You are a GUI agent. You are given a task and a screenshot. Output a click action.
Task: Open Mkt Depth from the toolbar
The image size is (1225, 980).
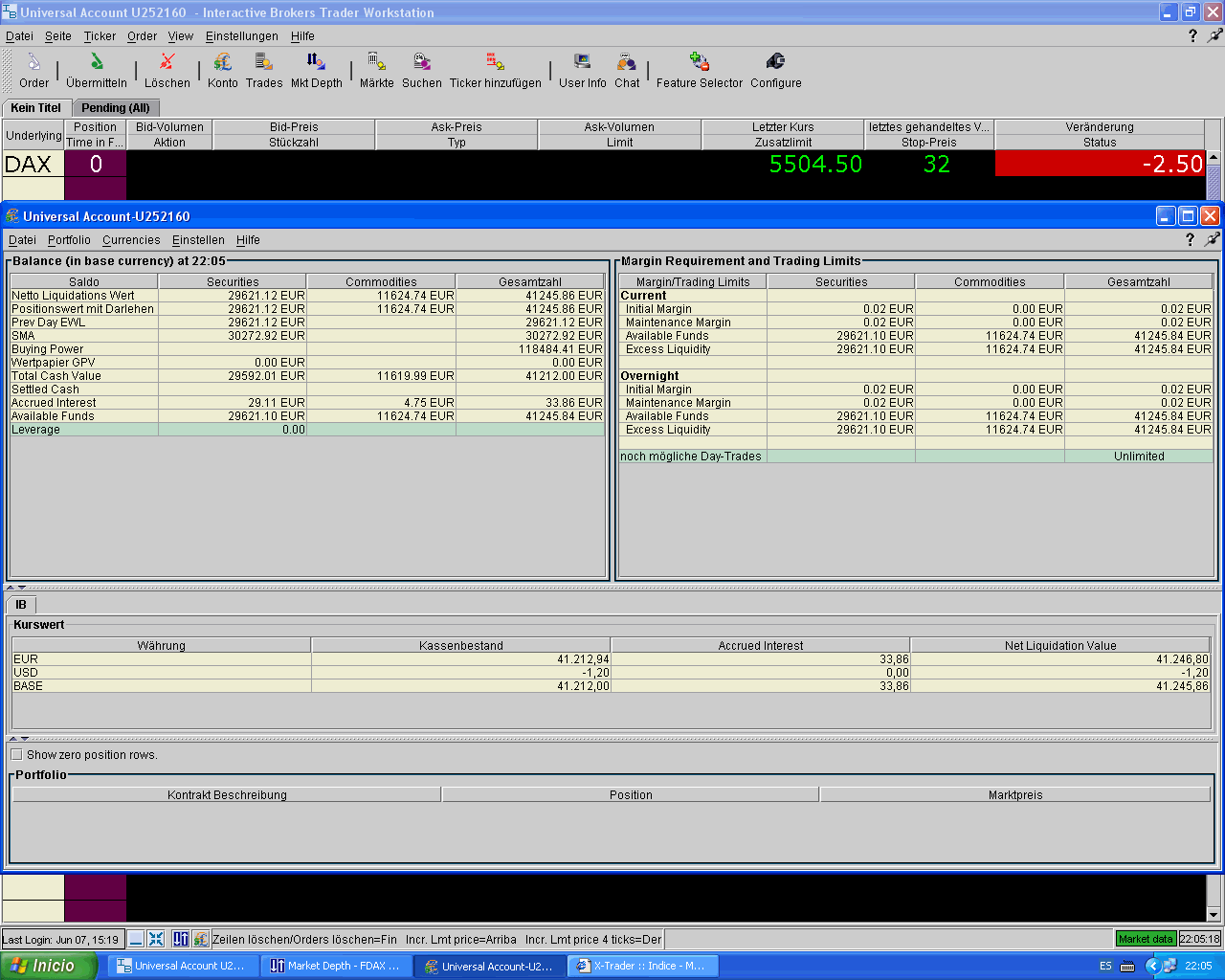click(x=316, y=63)
